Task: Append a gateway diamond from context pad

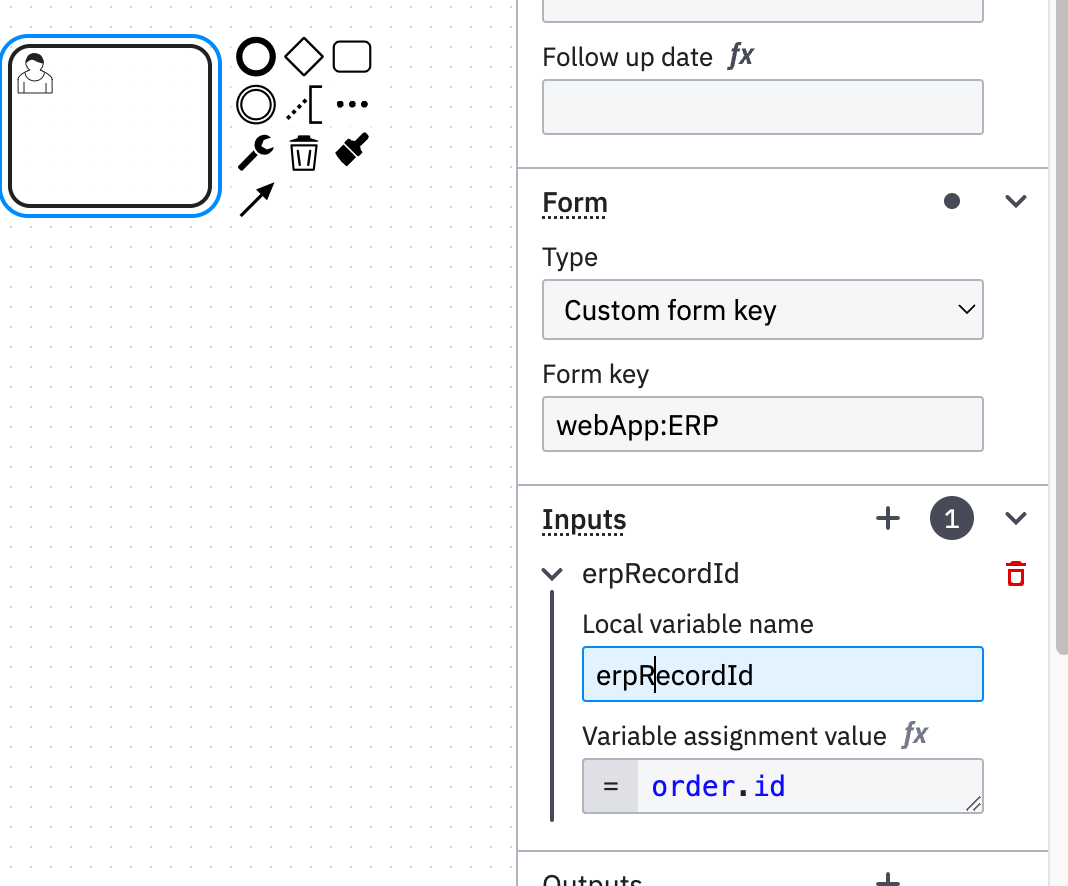Action: point(303,57)
